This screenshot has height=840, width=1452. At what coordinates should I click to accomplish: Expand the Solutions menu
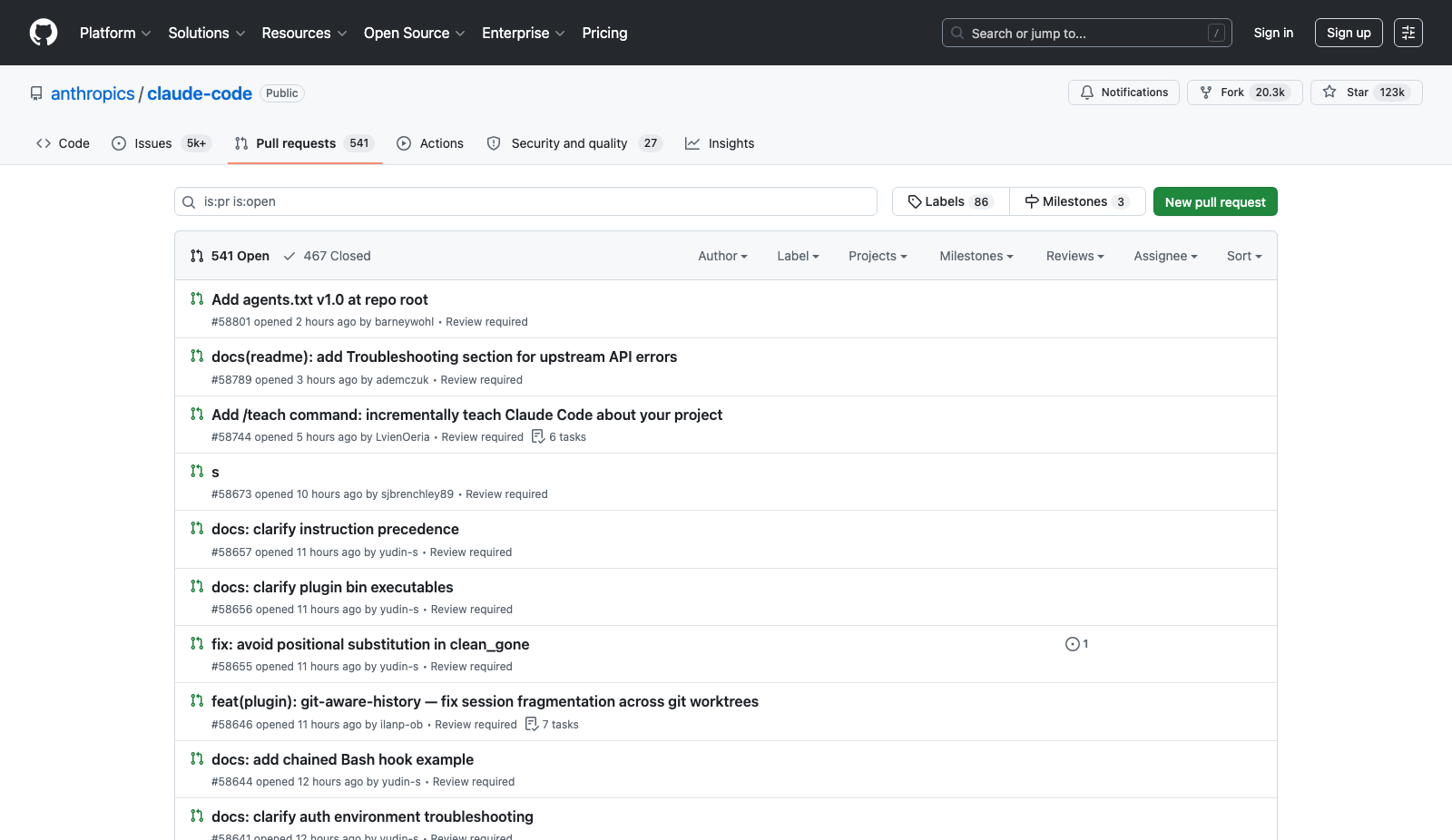point(207,33)
